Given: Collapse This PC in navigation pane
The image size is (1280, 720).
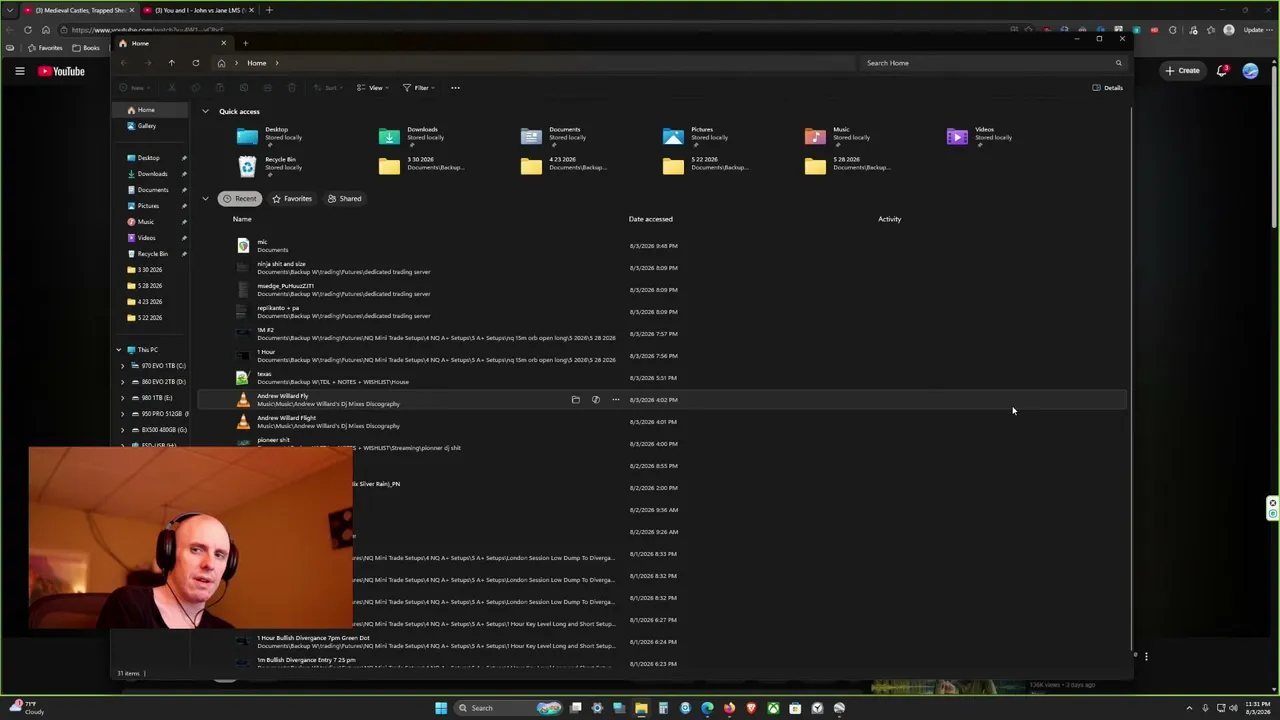Looking at the screenshot, I should click(x=118, y=350).
